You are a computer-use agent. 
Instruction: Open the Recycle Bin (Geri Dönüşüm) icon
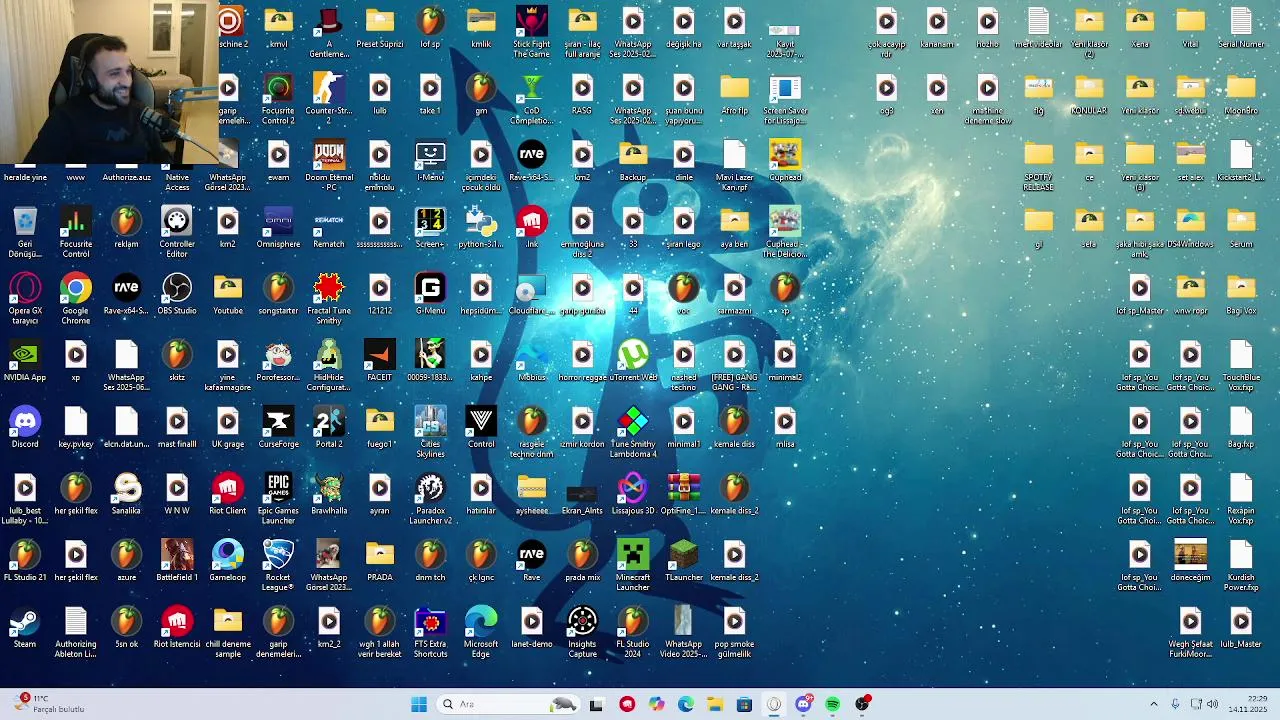click(25, 233)
